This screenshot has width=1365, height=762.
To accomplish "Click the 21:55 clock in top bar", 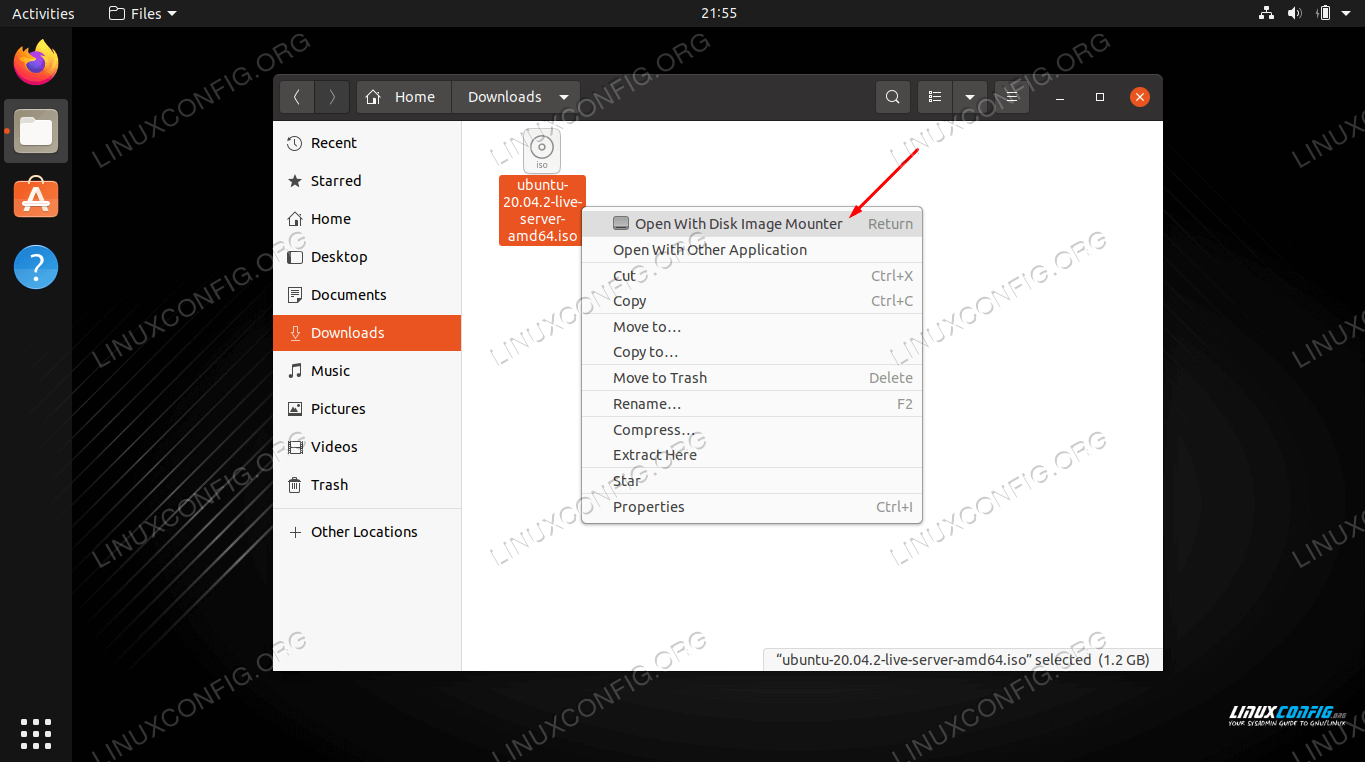I will pos(719,13).
